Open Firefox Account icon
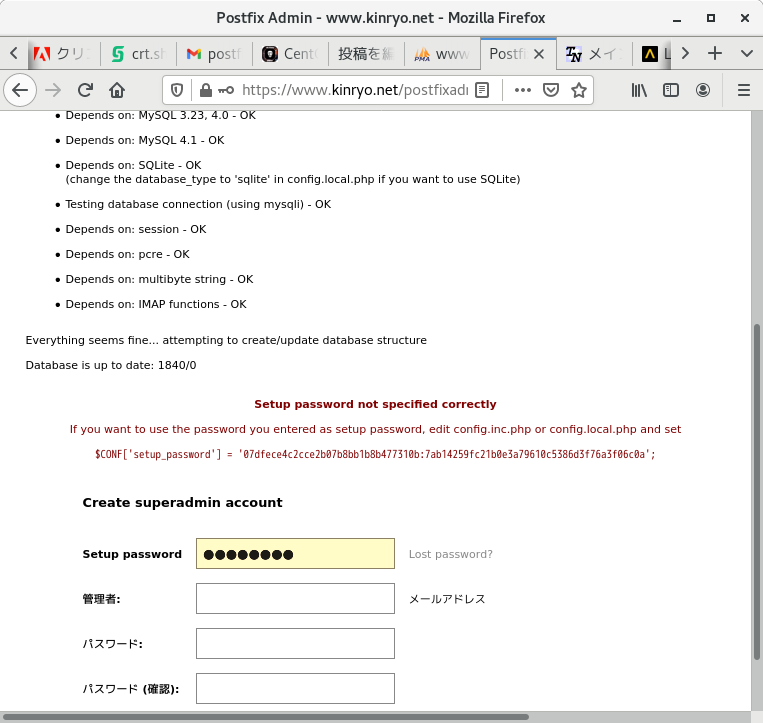This screenshot has width=763, height=723. click(x=703, y=90)
